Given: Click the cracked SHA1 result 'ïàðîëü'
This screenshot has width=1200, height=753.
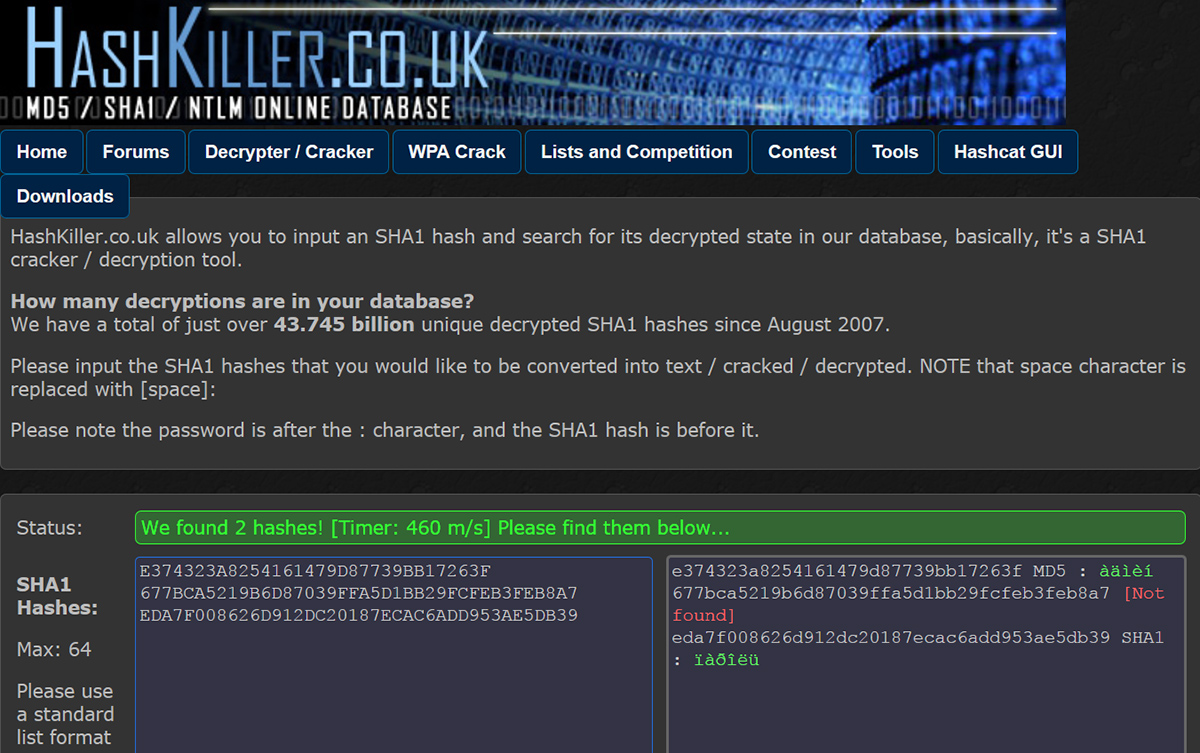Looking at the screenshot, I should tap(725, 660).
